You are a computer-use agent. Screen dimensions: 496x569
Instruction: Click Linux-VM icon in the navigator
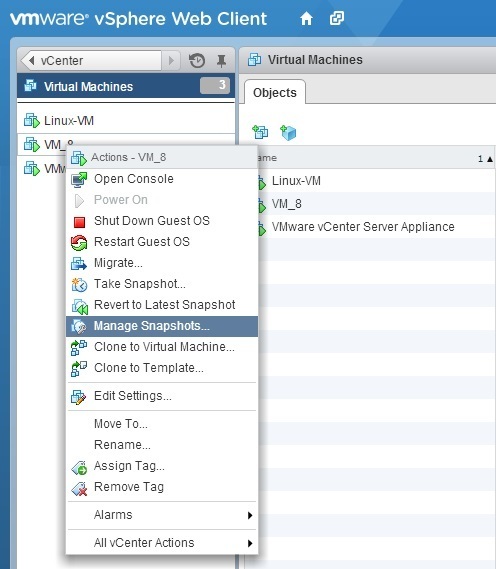click(x=32, y=120)
